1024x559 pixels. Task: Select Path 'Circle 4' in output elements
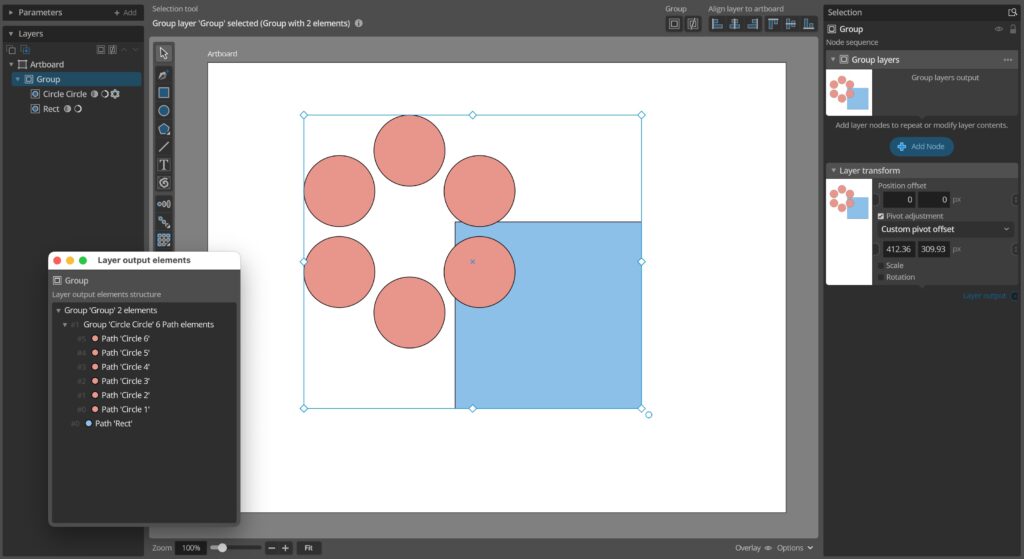click(125, 367)
